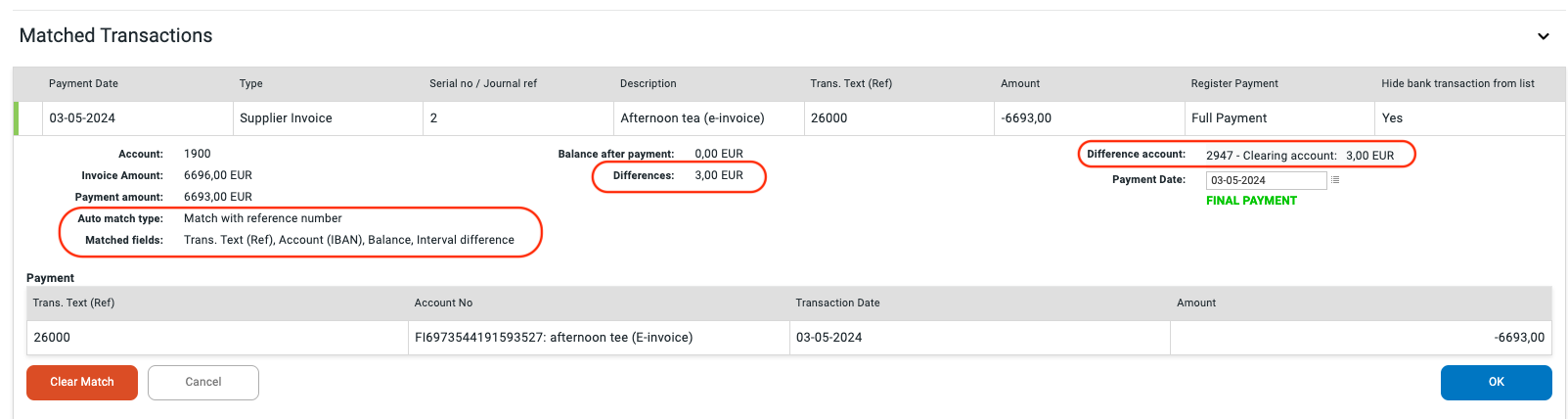Click the Type column header
1568x419 pixels.
[x=250, y=84]
